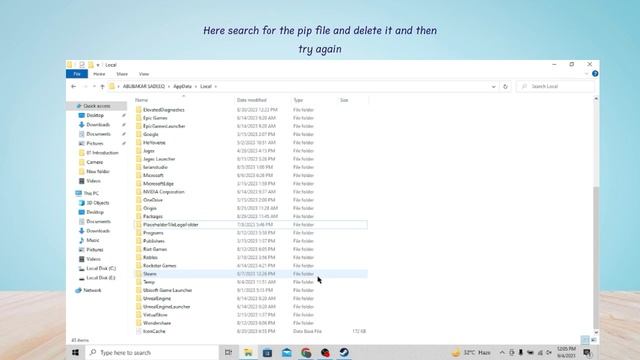Select Downloads pinned in Quick access
The height and width of the screenshot is (360, 640).
click(98, 125)
